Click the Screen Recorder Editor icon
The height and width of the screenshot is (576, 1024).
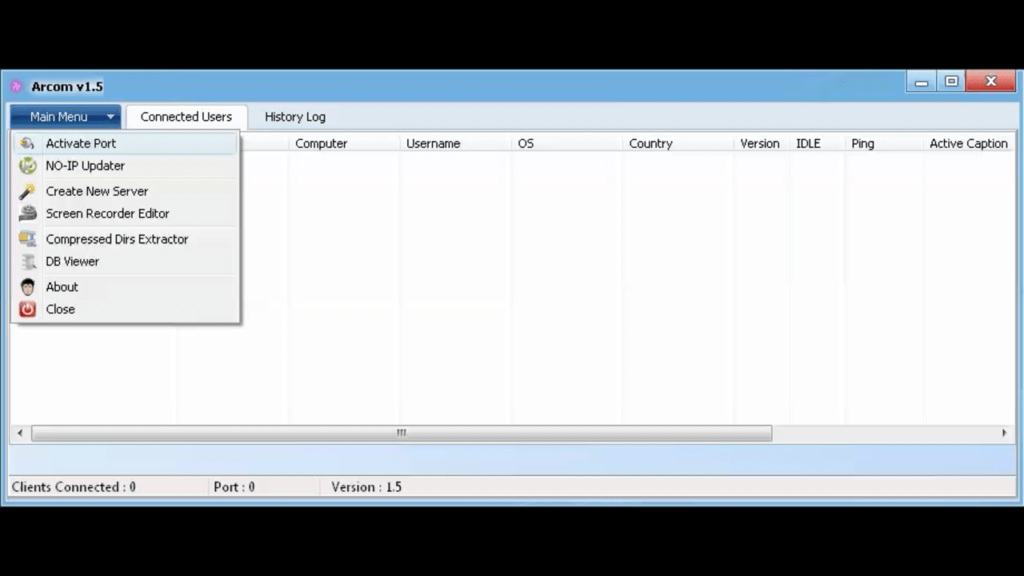pos(27,214)
